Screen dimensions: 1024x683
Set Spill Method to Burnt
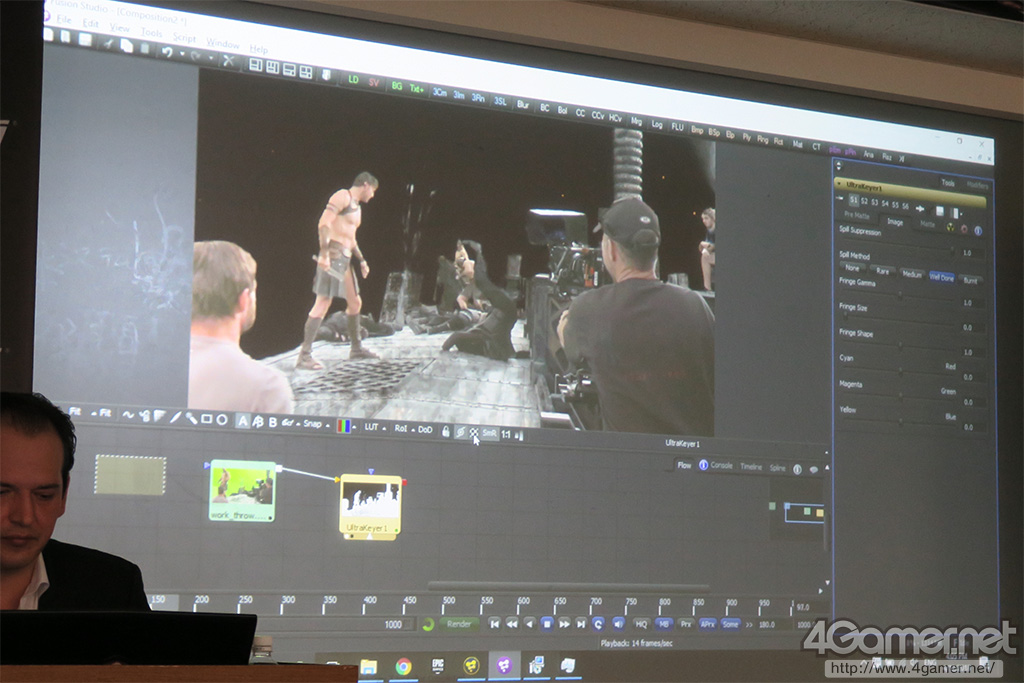point(970,281)
